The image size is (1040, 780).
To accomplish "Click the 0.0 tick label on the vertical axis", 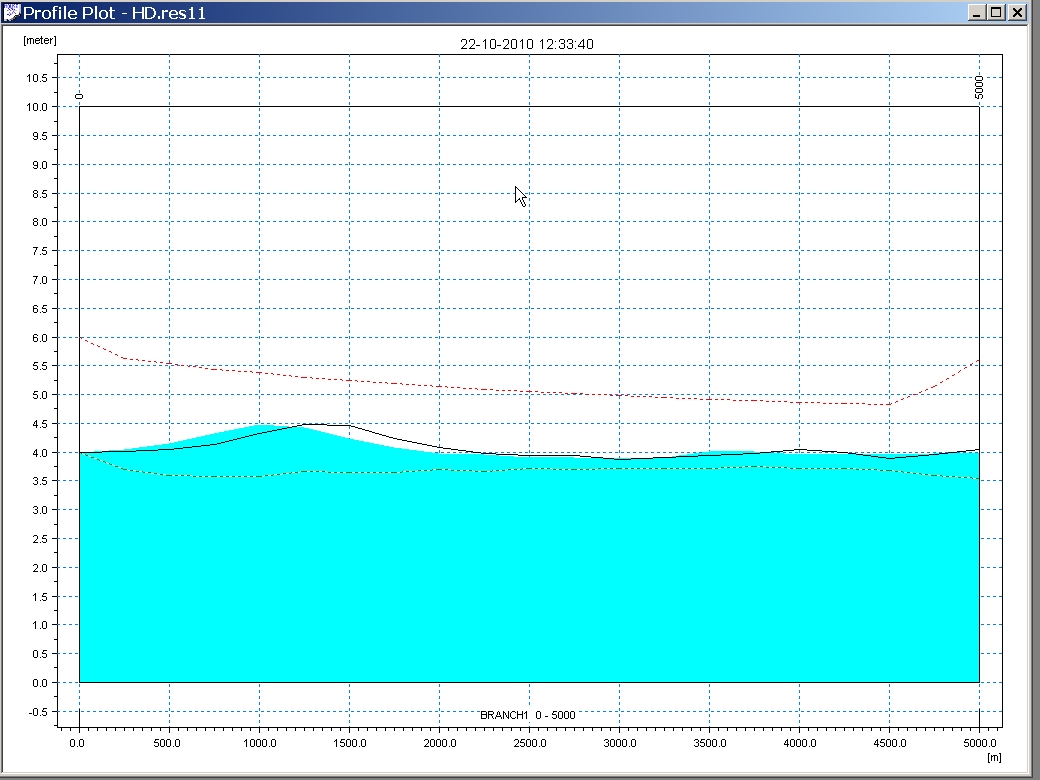I will 40,683.
